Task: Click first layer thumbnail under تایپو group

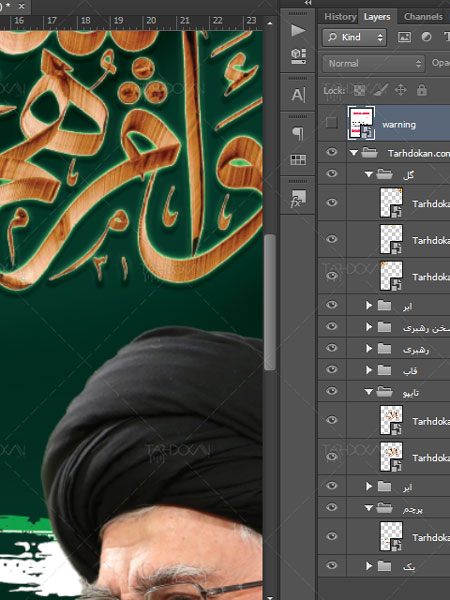Action: pyautogui.click(x=391, y=420)
